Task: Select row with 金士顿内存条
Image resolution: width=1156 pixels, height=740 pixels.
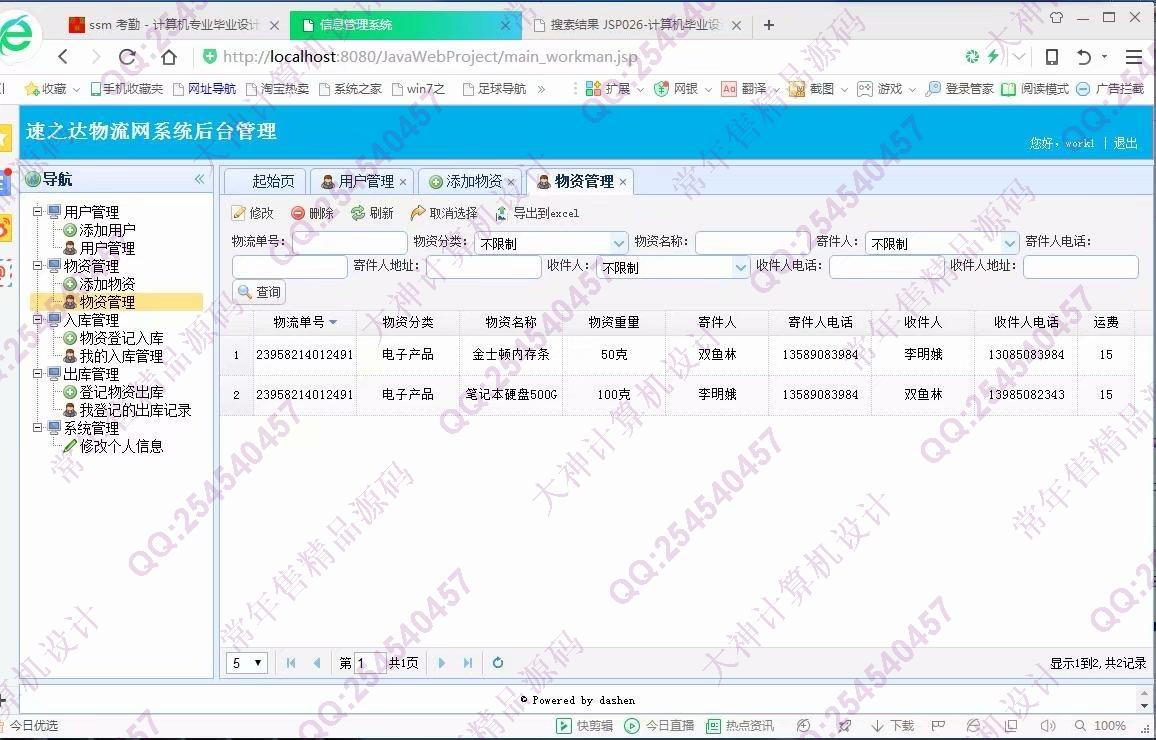Action: [x=677, y=355]
